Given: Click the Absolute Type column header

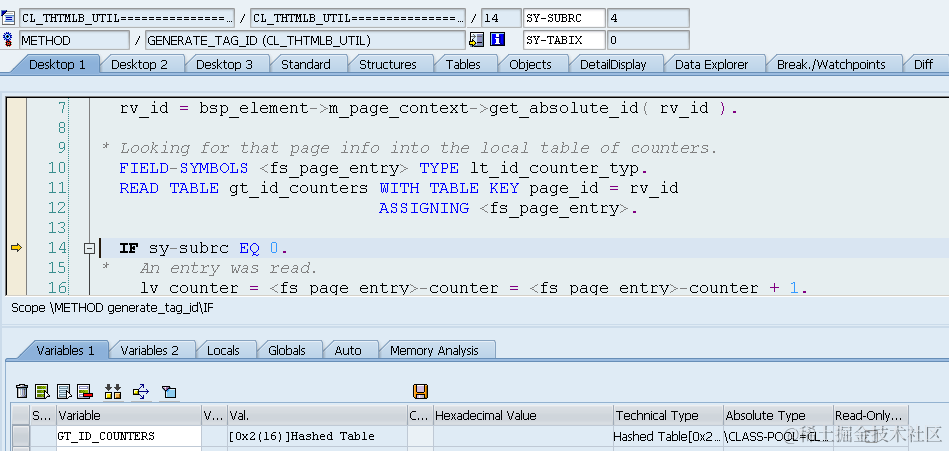Looking at the screenshot, I should click(778, 415).
